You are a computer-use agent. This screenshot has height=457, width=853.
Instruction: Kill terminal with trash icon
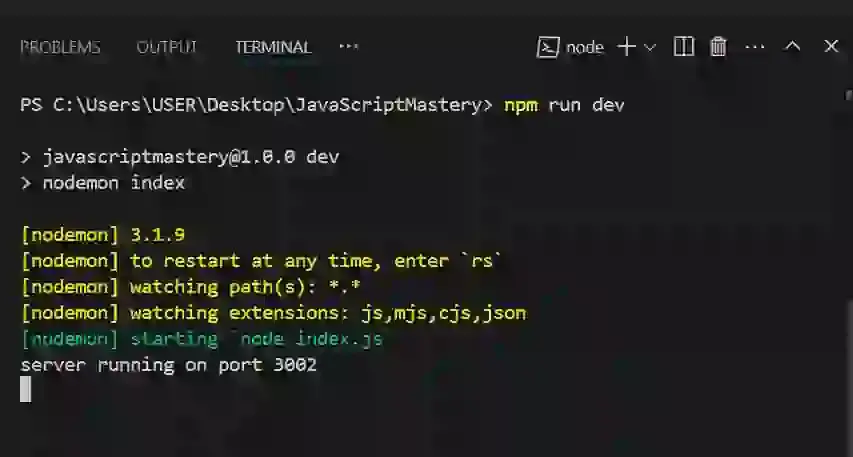[718, 47]
